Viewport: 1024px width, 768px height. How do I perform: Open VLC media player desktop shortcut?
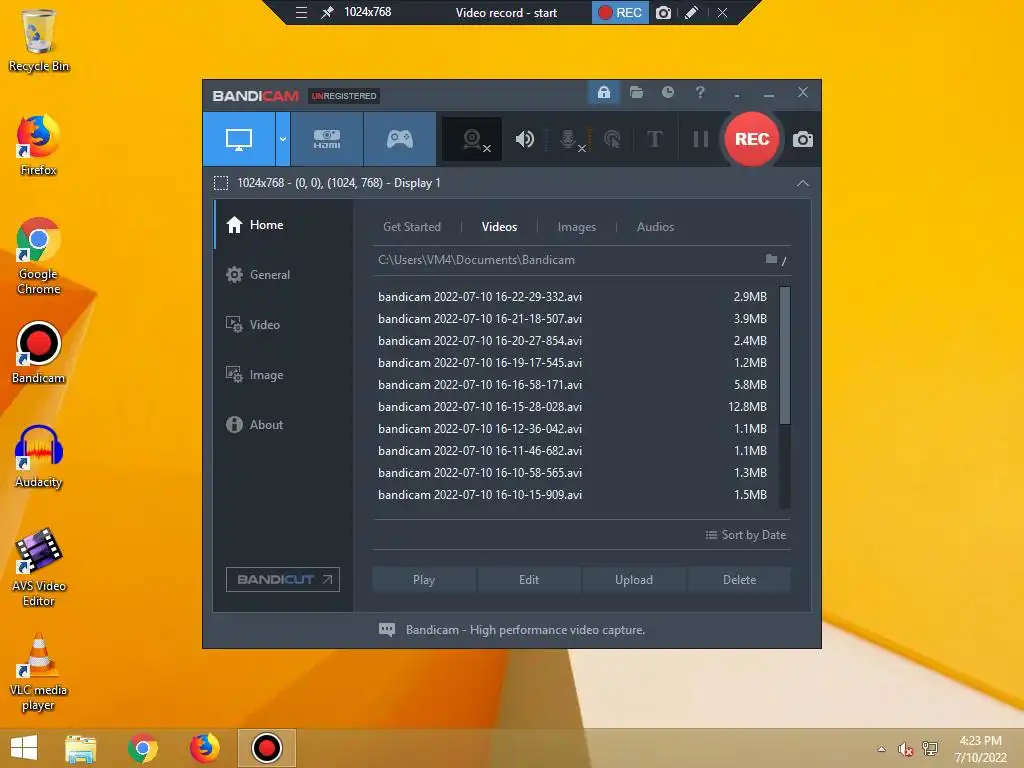[x=39, y=672]
